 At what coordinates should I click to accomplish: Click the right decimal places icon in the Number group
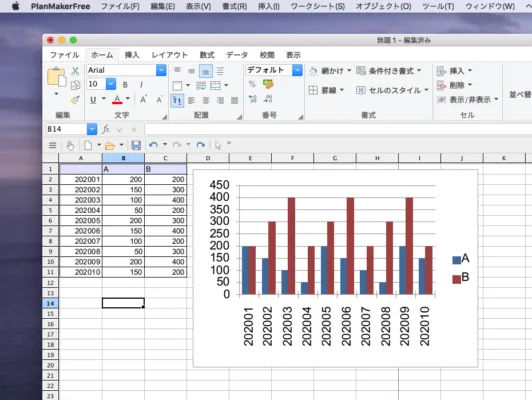click(x=268, y=99)
